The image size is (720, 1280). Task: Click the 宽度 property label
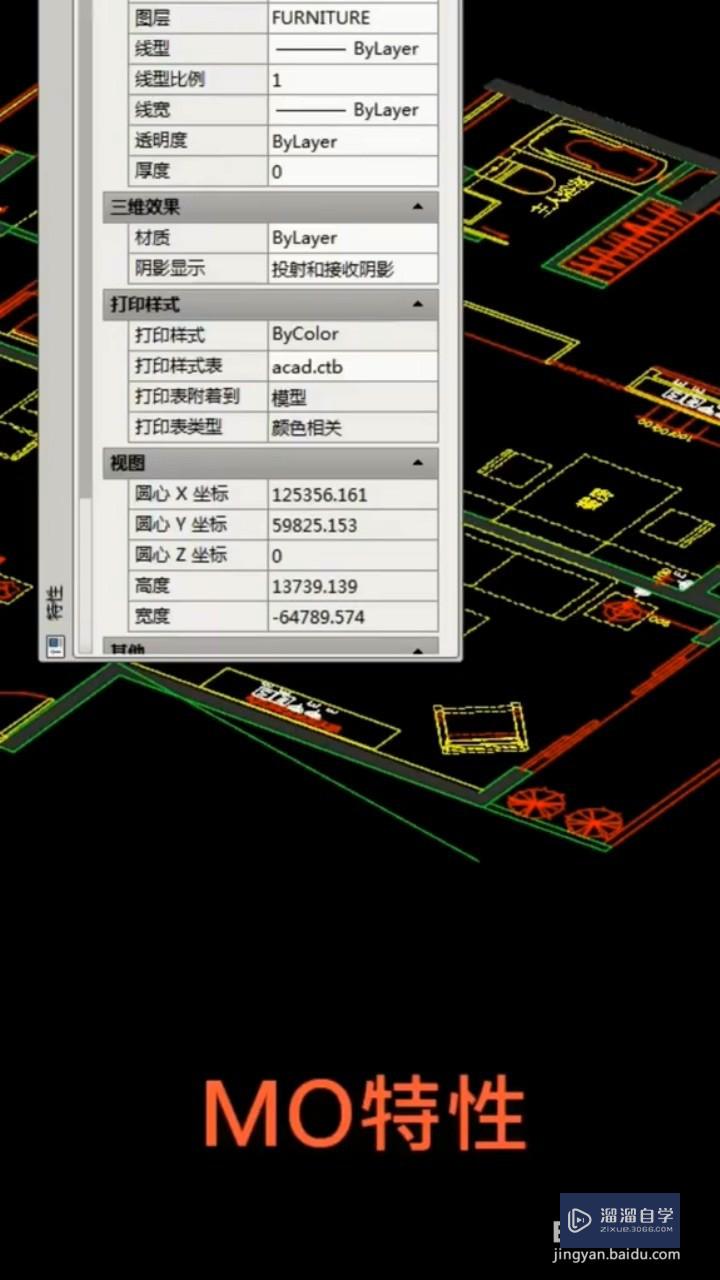pos(153,617)
